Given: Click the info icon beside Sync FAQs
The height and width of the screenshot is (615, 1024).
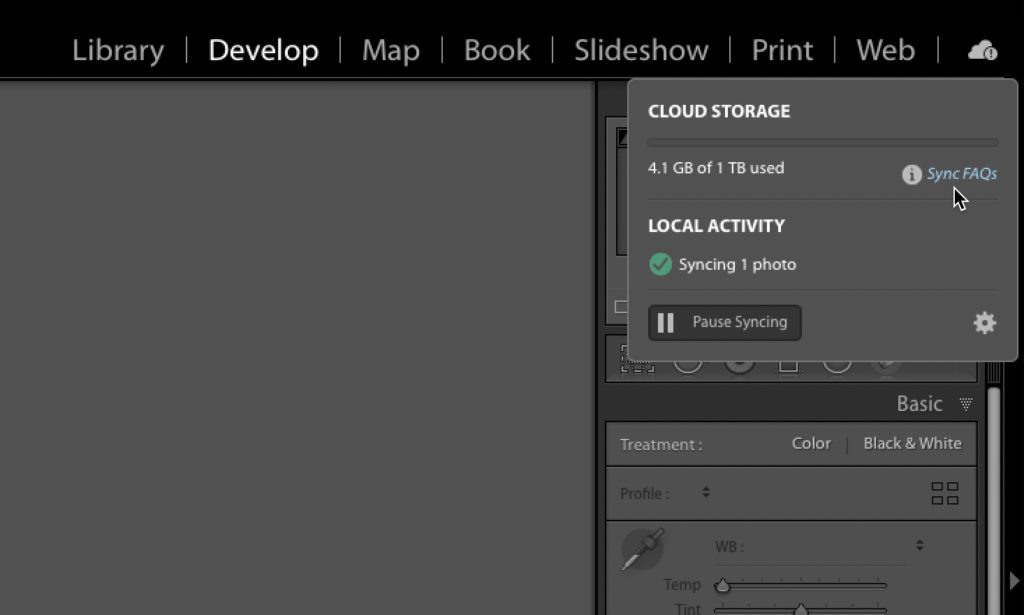Looking at the screenshot, I should click(912, 174).
